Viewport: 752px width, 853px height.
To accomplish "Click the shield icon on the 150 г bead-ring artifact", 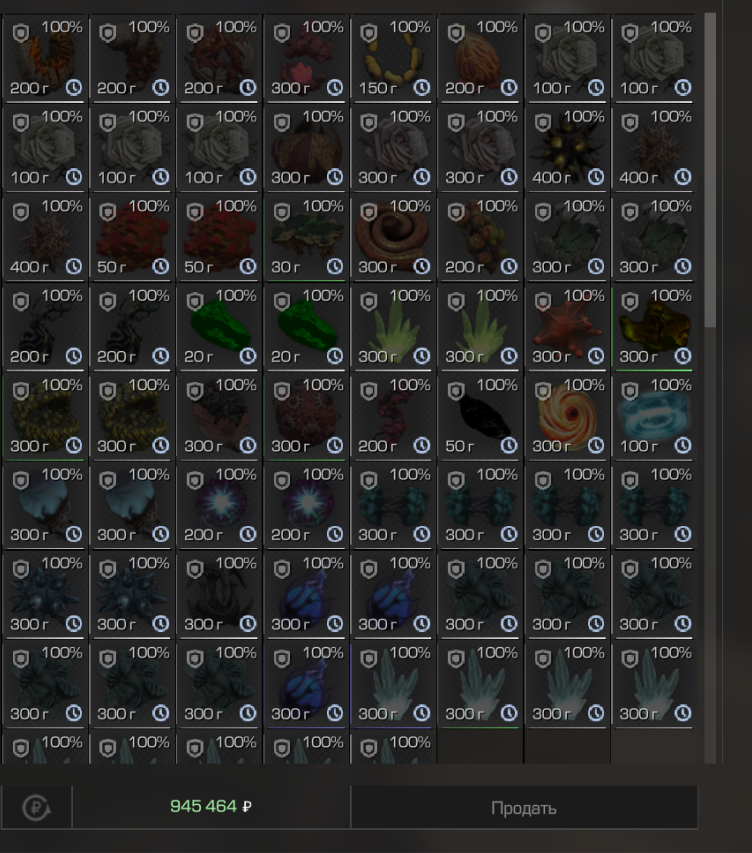I will pyautogui.click(x=369, y=33).
